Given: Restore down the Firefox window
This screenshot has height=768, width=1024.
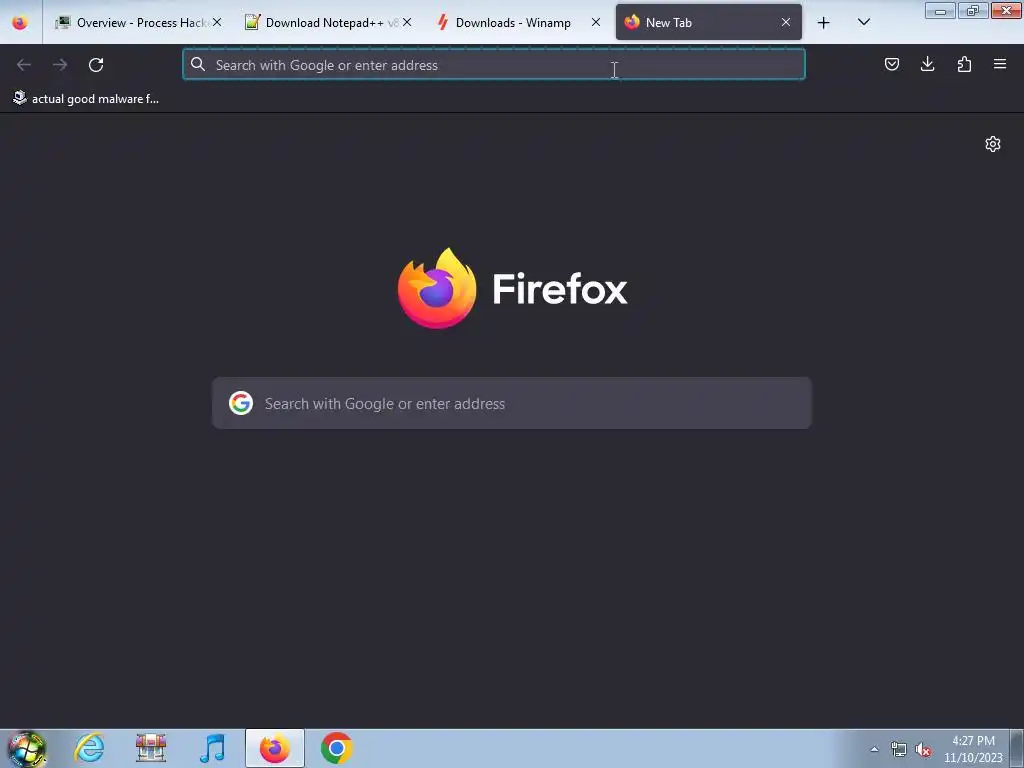Looking at the screenshot, I should coord(973,10).
